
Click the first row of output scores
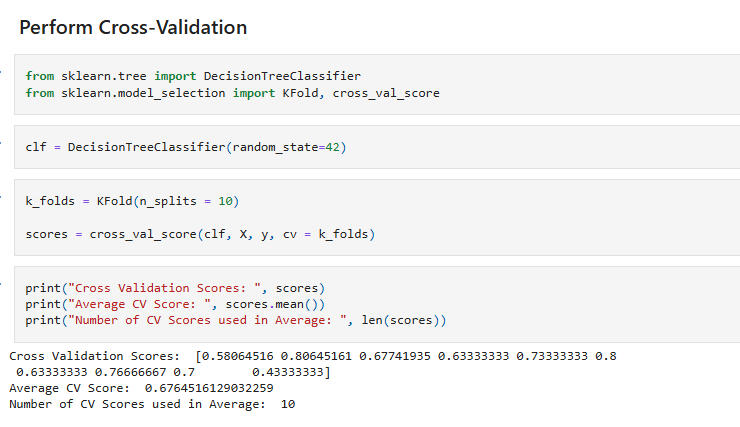313,356
